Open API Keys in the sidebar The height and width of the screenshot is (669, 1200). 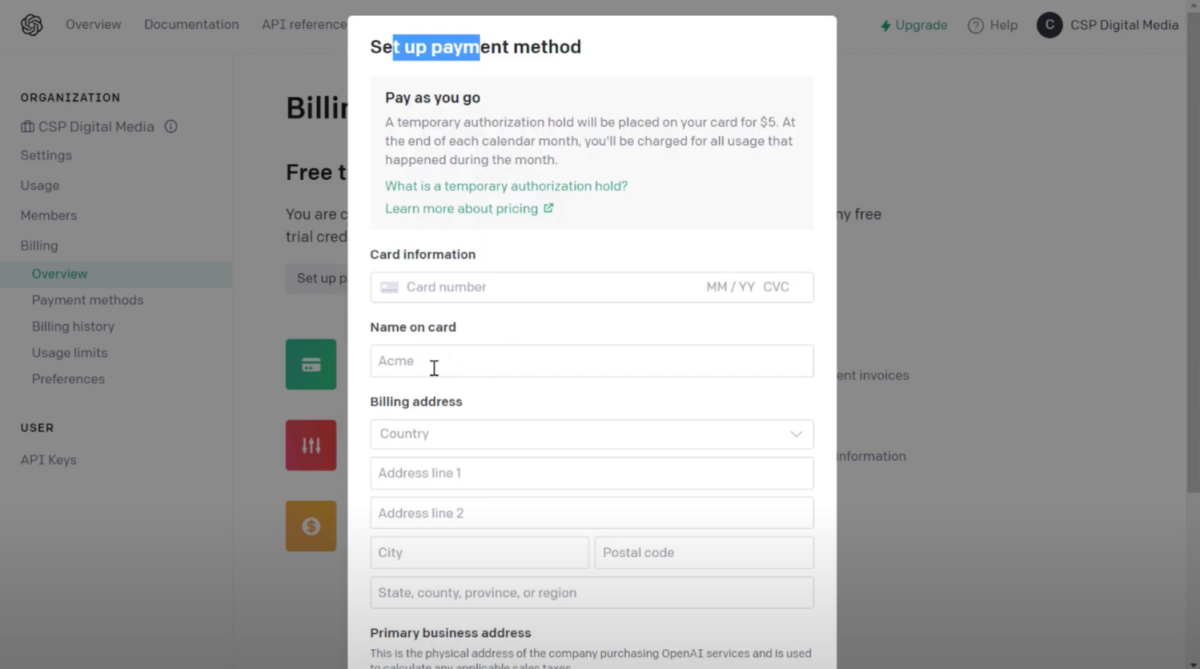tap(49, 460)
